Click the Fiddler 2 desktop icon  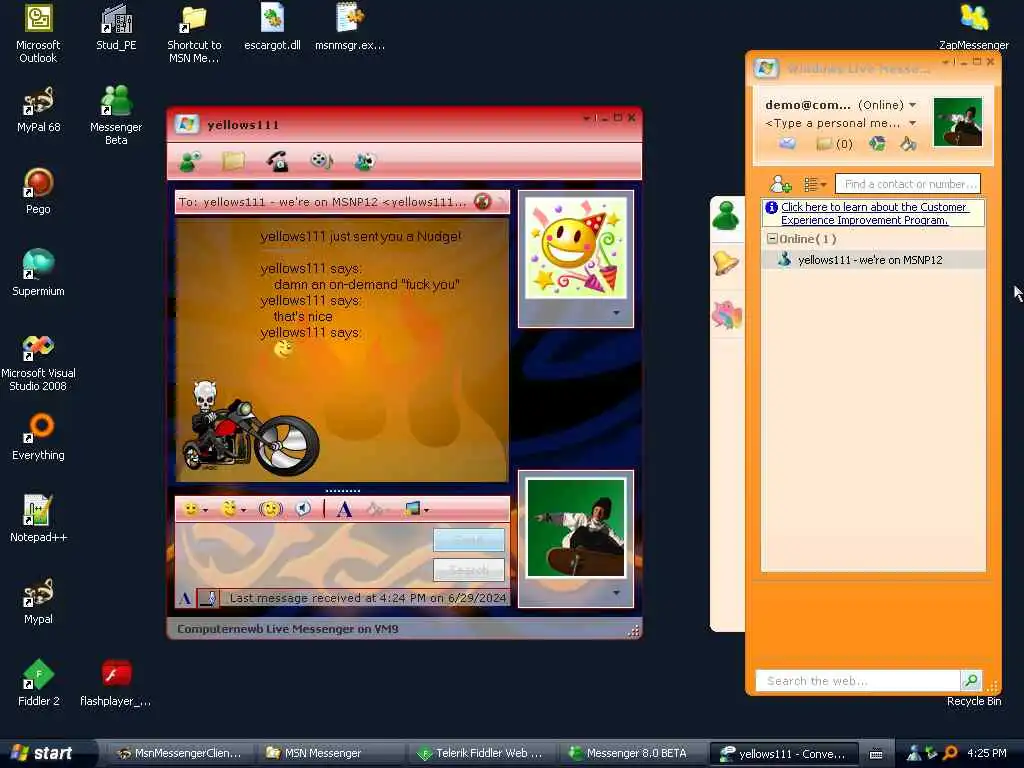(x=38, y=683)
